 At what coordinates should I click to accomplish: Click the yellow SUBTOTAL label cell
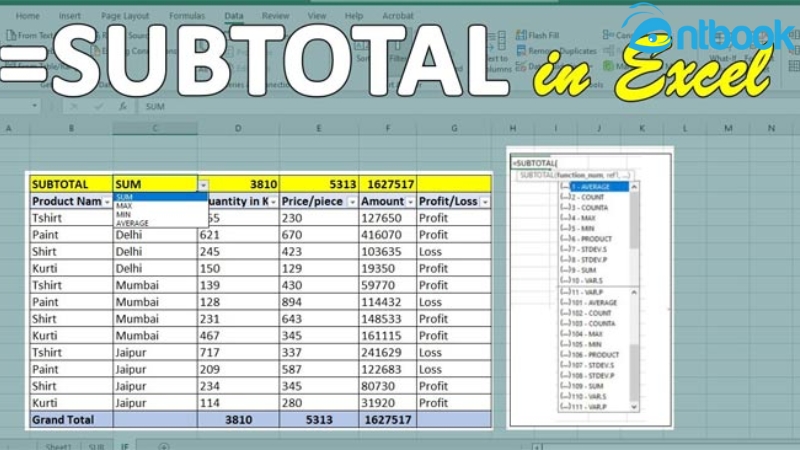(71, 184)
